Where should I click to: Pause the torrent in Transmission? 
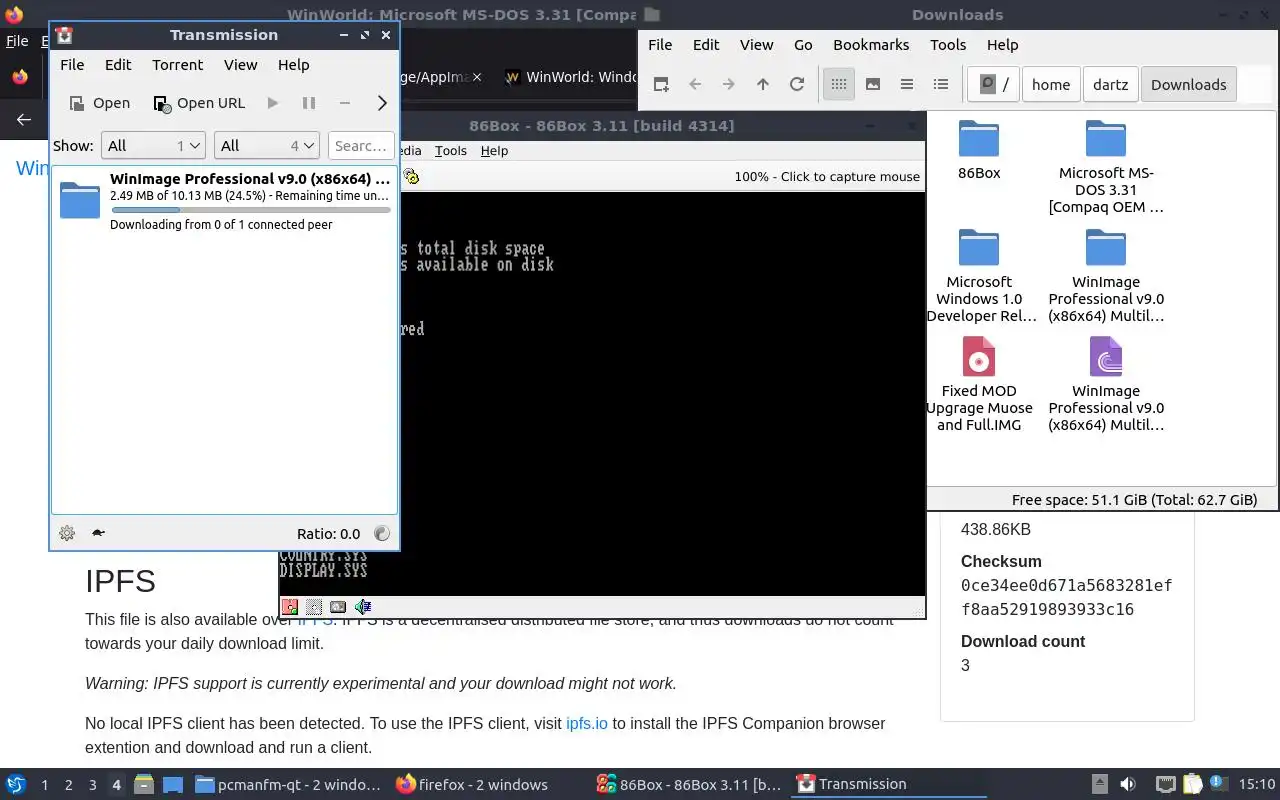point(309,103)
